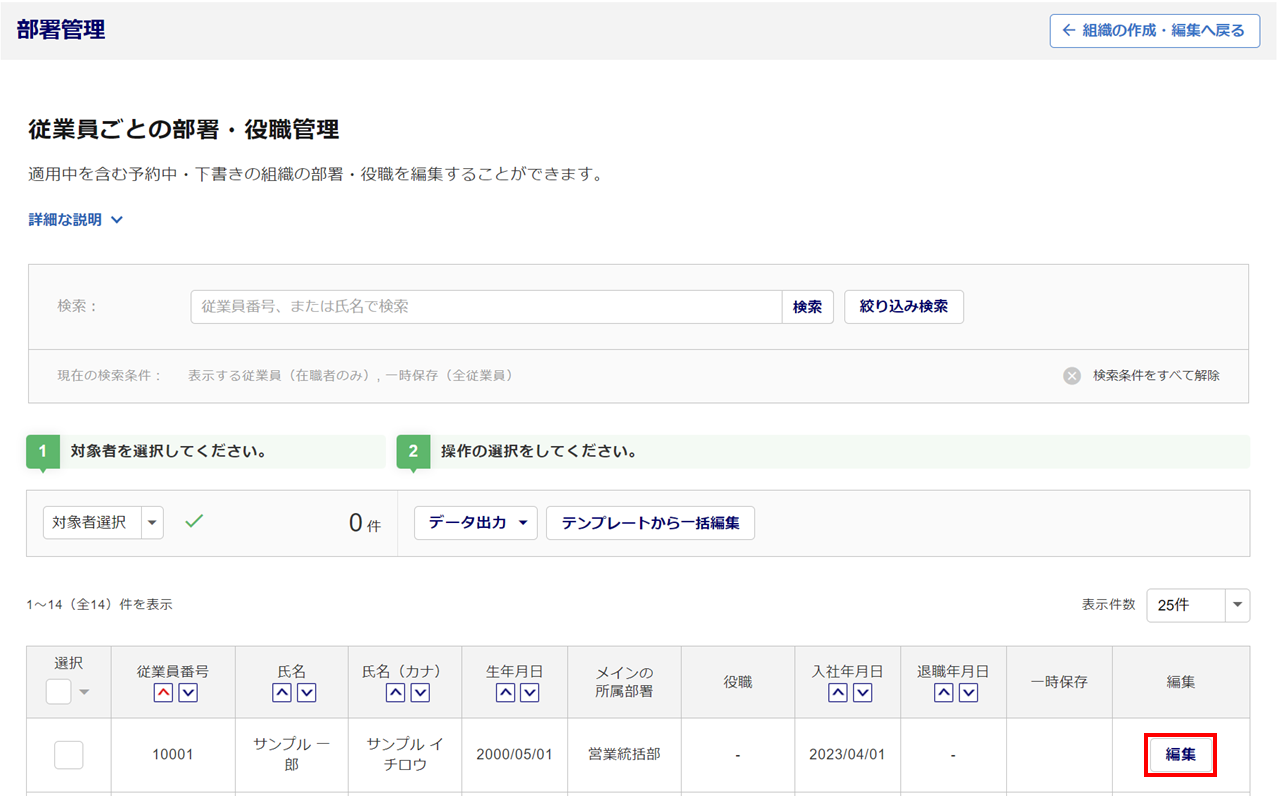The height and width of the screenshot is (796, 1280).
Task: Click the 検索 button
Action: pyautogui.click(x=807, y=307)
